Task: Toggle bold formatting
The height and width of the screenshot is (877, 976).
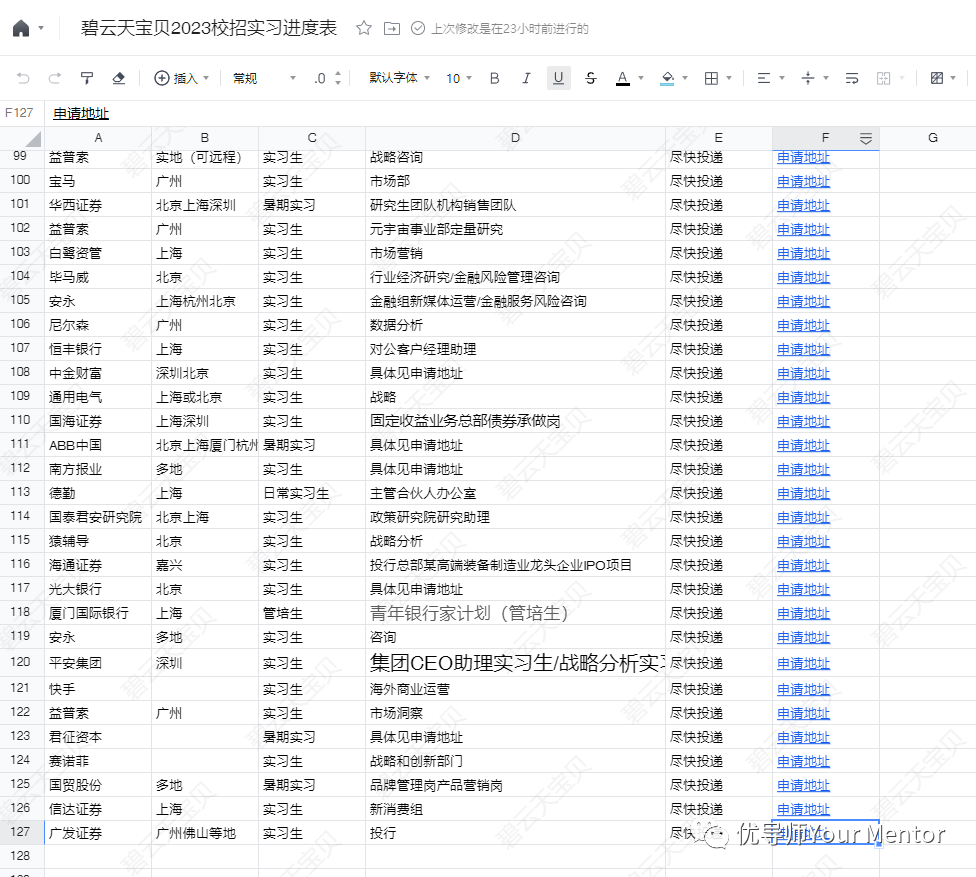Action: 495,78
